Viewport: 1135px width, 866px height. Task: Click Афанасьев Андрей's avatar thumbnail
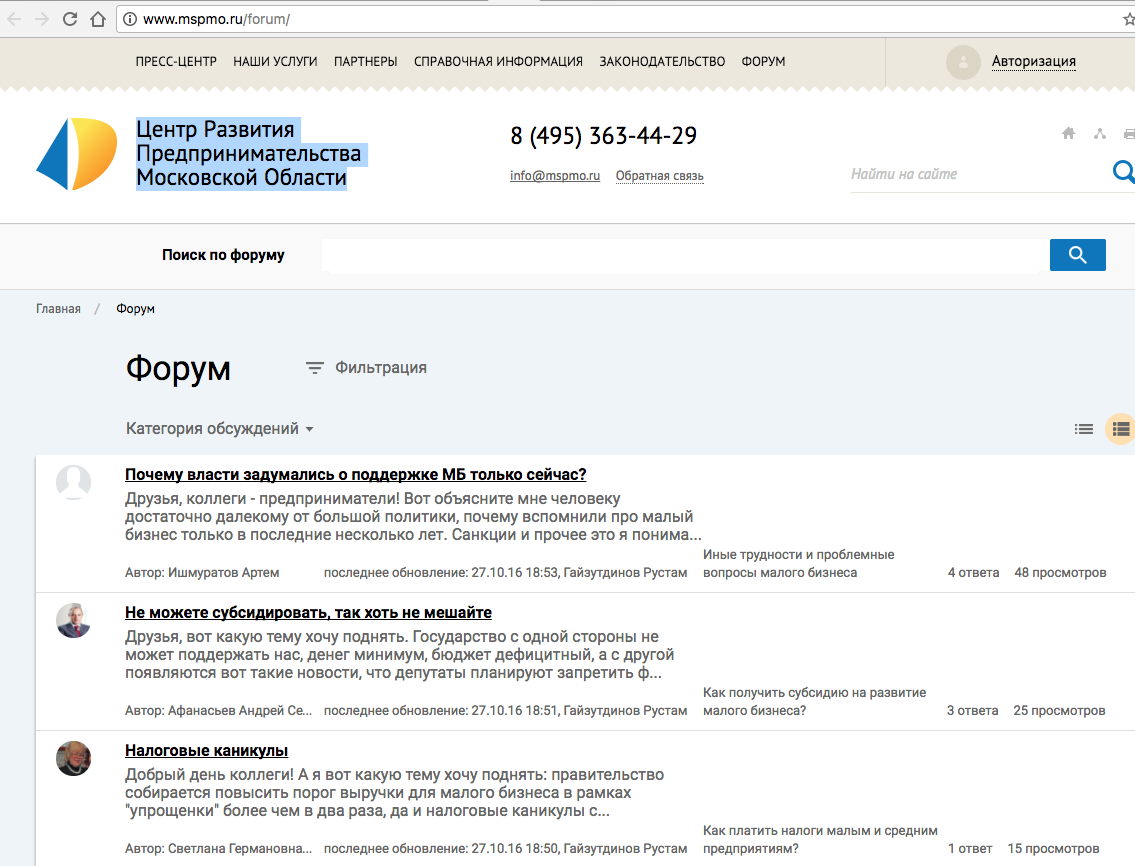click(x=74, y=621)
